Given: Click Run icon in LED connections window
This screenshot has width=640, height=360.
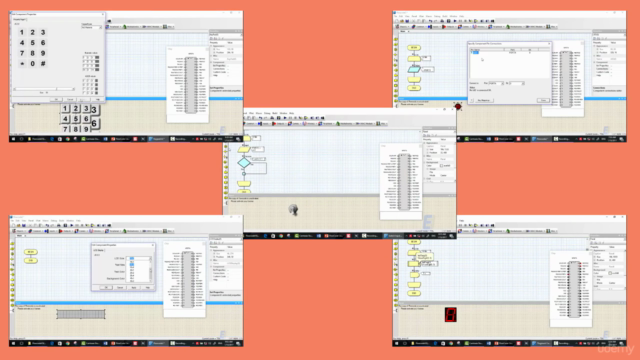Looking at the screenshot, I should click(x=455, y=21).
